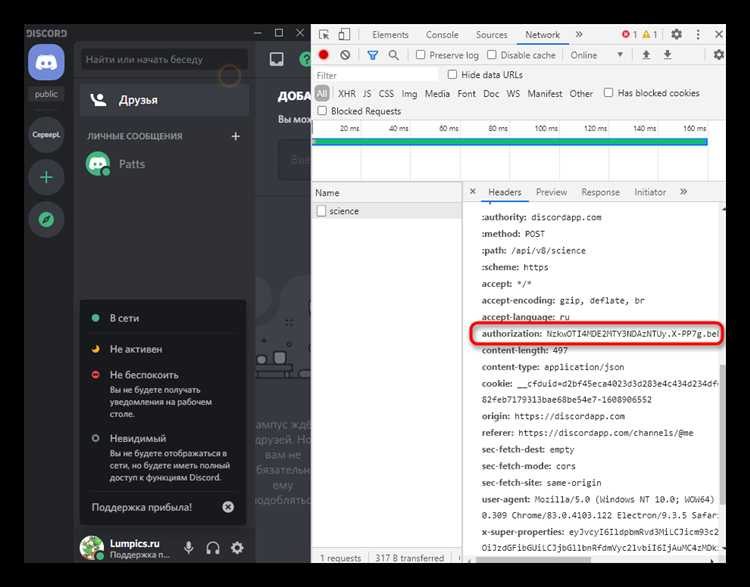Clear the custom status with X icon
Screen dimensions: 750x587
click(228, 507)
